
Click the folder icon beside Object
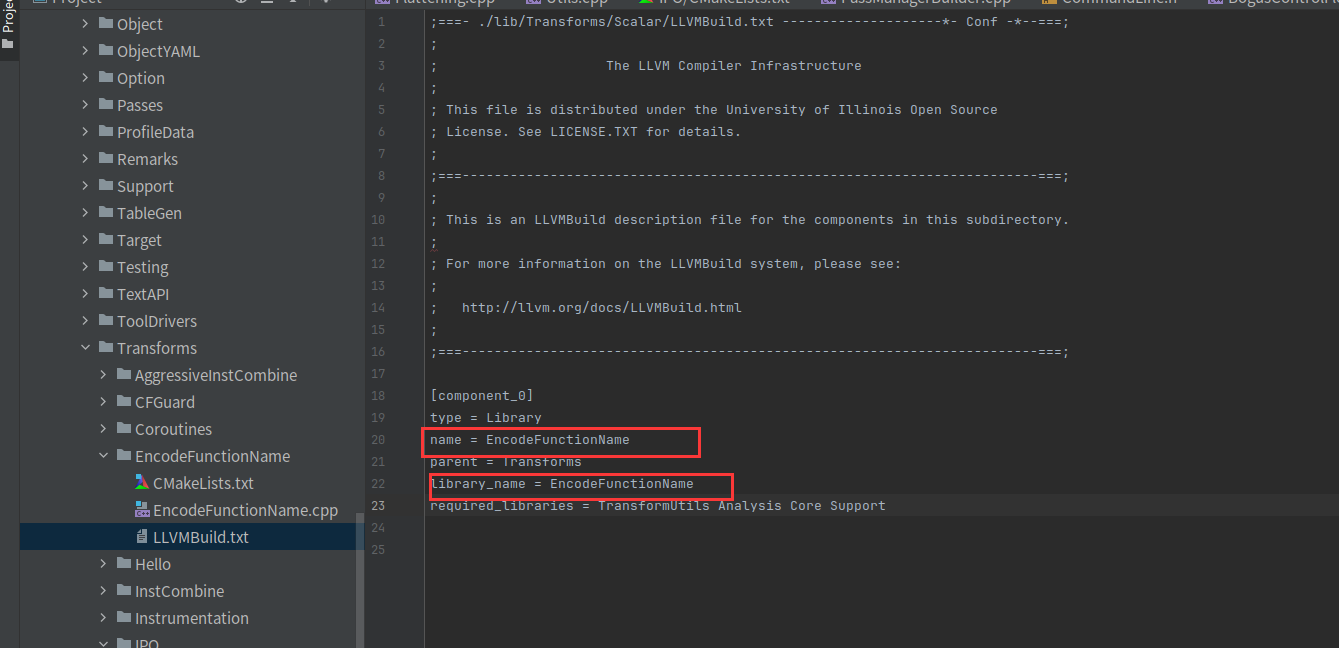(x=106, y=24)
